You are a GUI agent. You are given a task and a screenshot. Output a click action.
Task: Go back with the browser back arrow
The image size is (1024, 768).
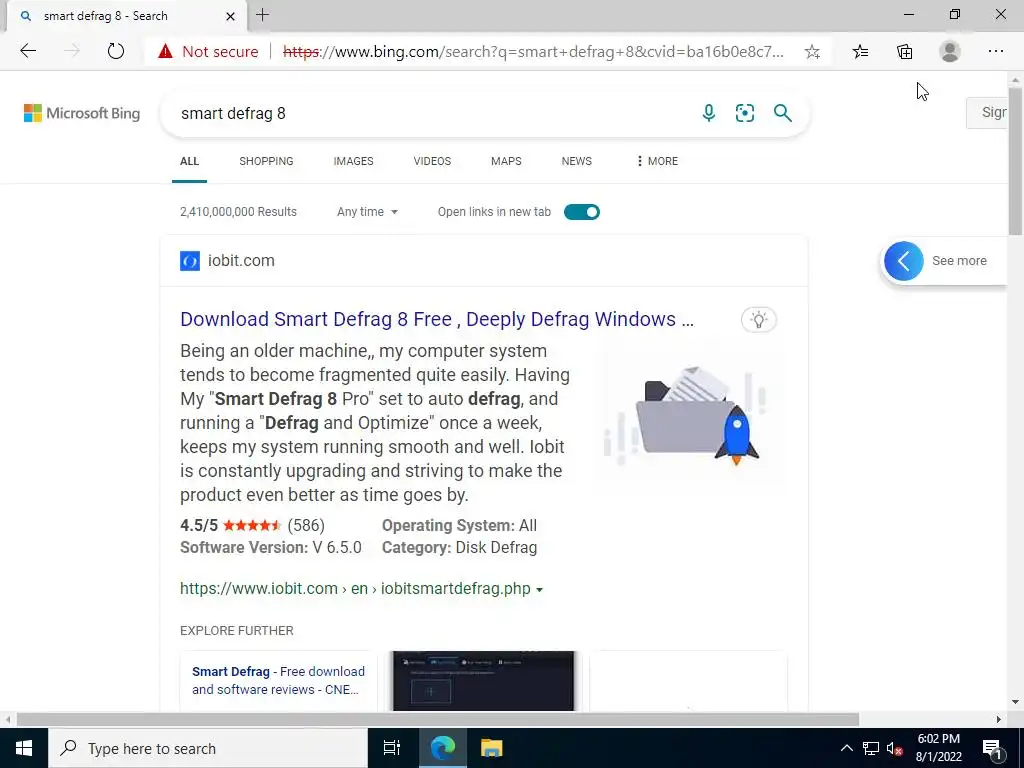[x=28, y=51]
